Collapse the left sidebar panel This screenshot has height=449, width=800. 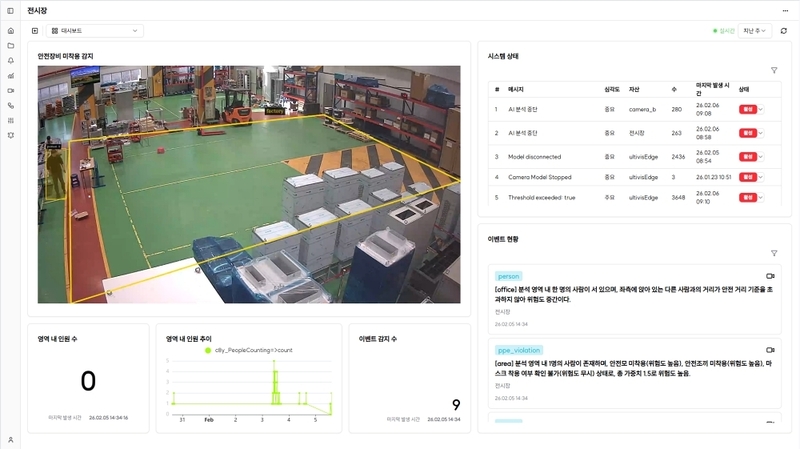(x=35, y=31)
